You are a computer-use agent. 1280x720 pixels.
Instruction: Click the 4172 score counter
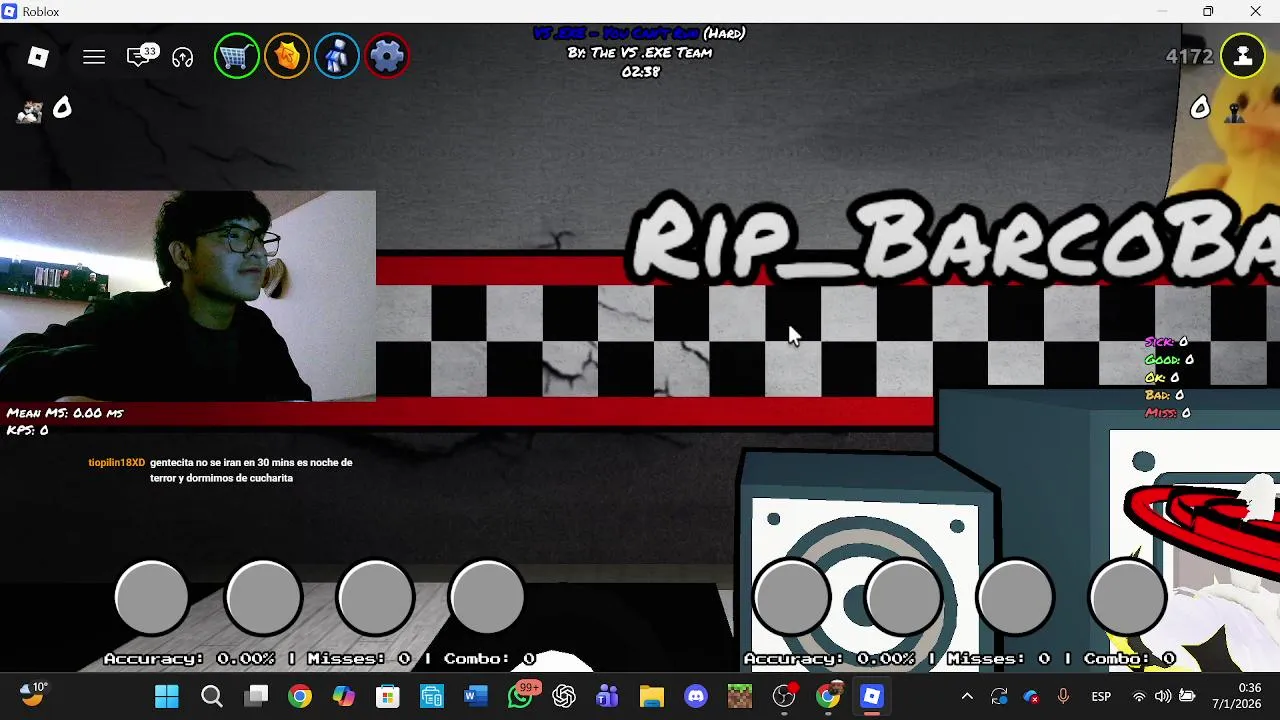1189,57
